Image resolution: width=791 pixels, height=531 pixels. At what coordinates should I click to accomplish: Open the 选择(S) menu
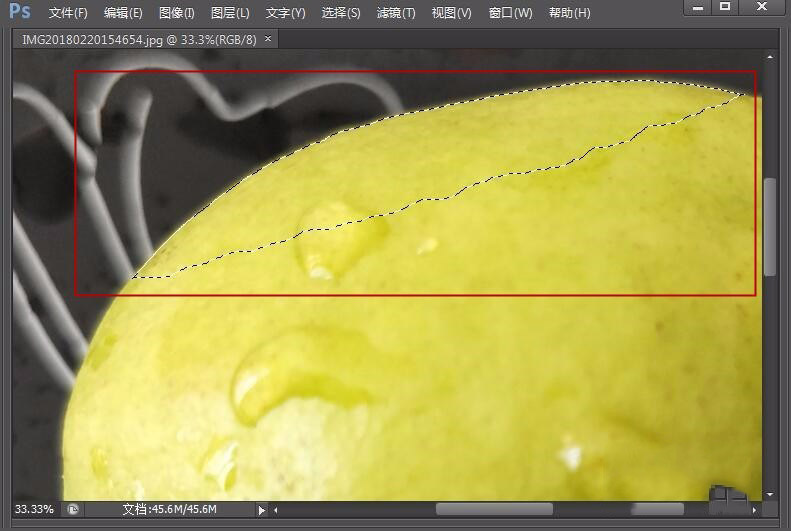click(x=341, y=13)
